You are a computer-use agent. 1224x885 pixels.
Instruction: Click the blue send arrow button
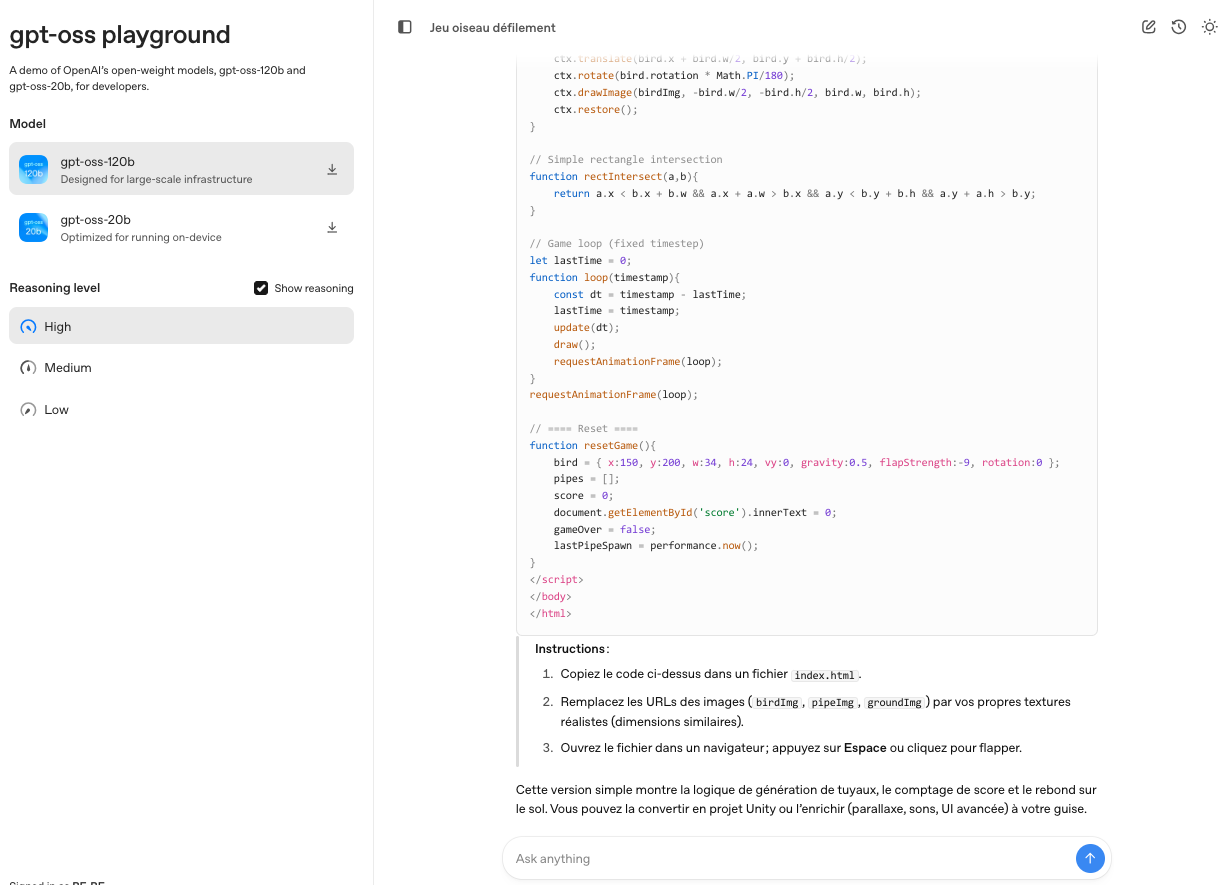tap(1089, 858)
